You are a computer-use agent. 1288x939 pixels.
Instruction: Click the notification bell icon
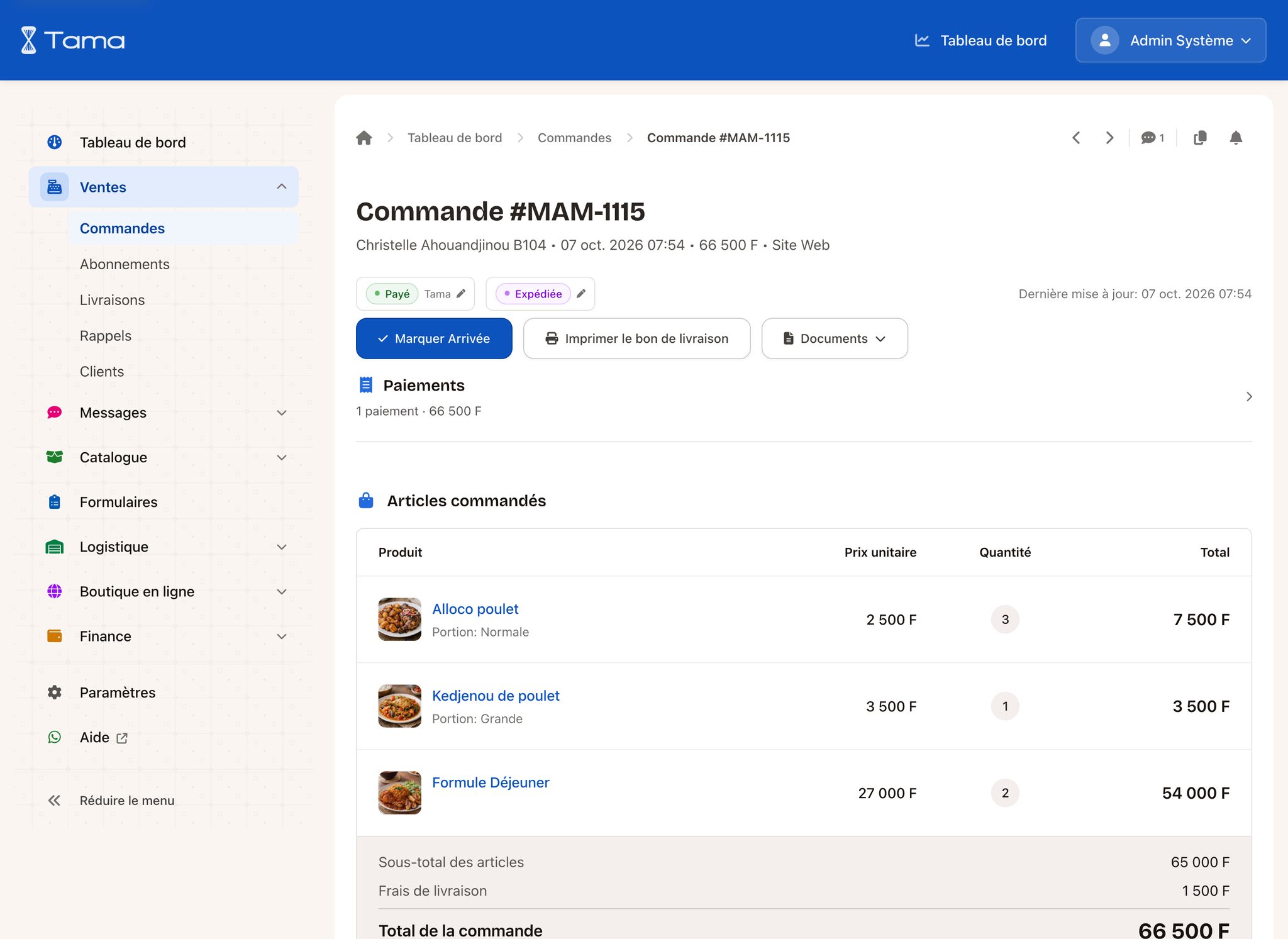click(1236, 138)
